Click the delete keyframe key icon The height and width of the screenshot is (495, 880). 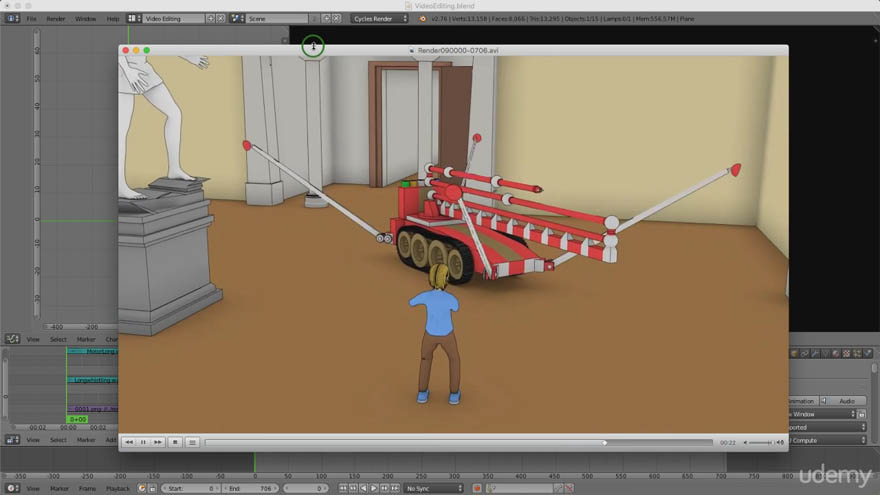[569, 488]
